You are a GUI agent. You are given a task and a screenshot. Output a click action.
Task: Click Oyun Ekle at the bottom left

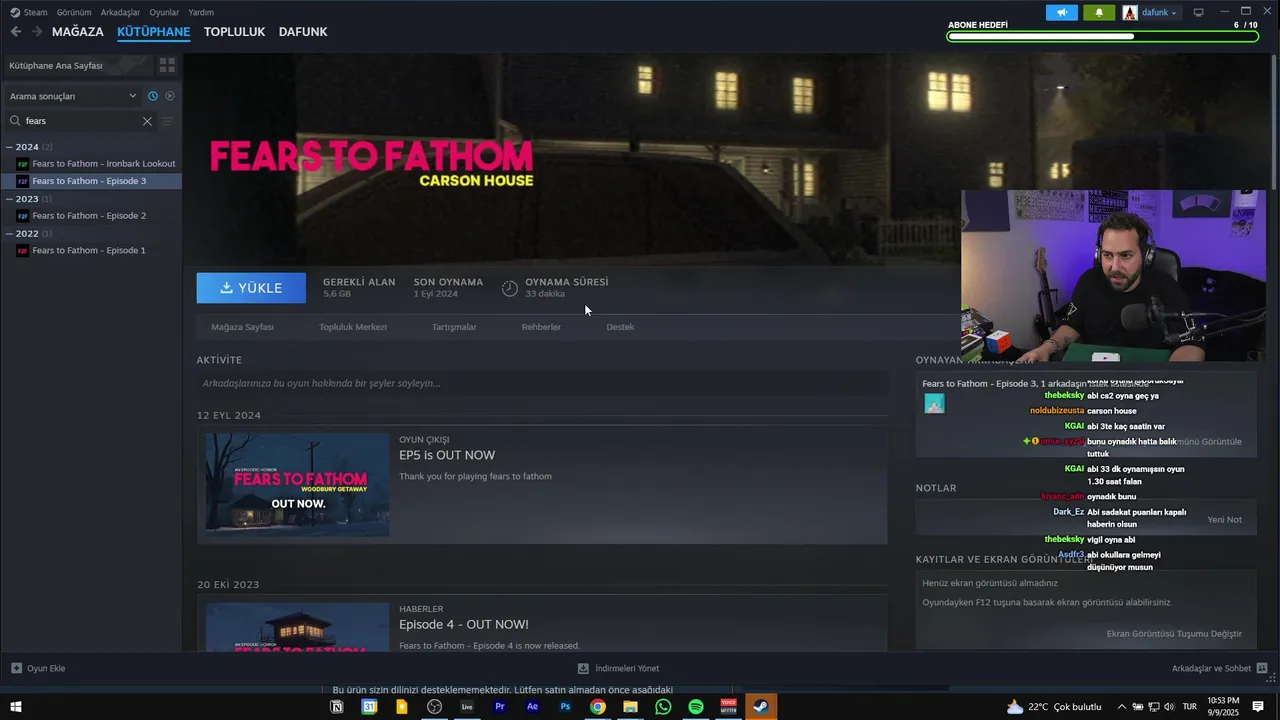click(38, 668)
